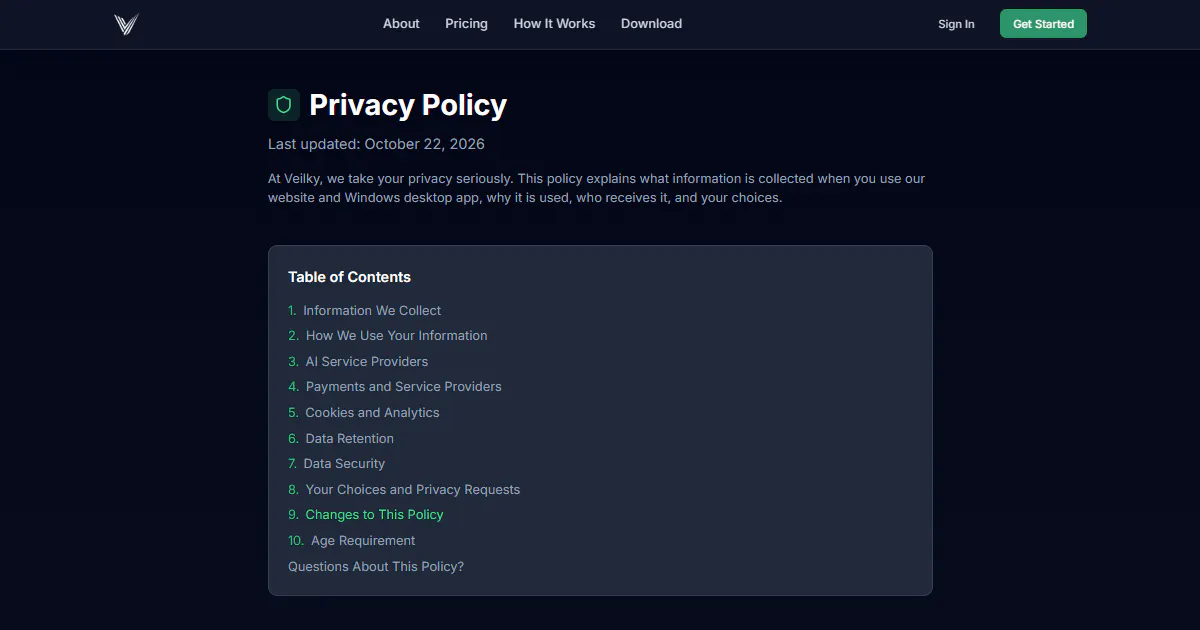Image resolution: width=1200 pixels, height=630 pixels.
Task: Go to AI Service Providers section
Action: pos(358,361)
